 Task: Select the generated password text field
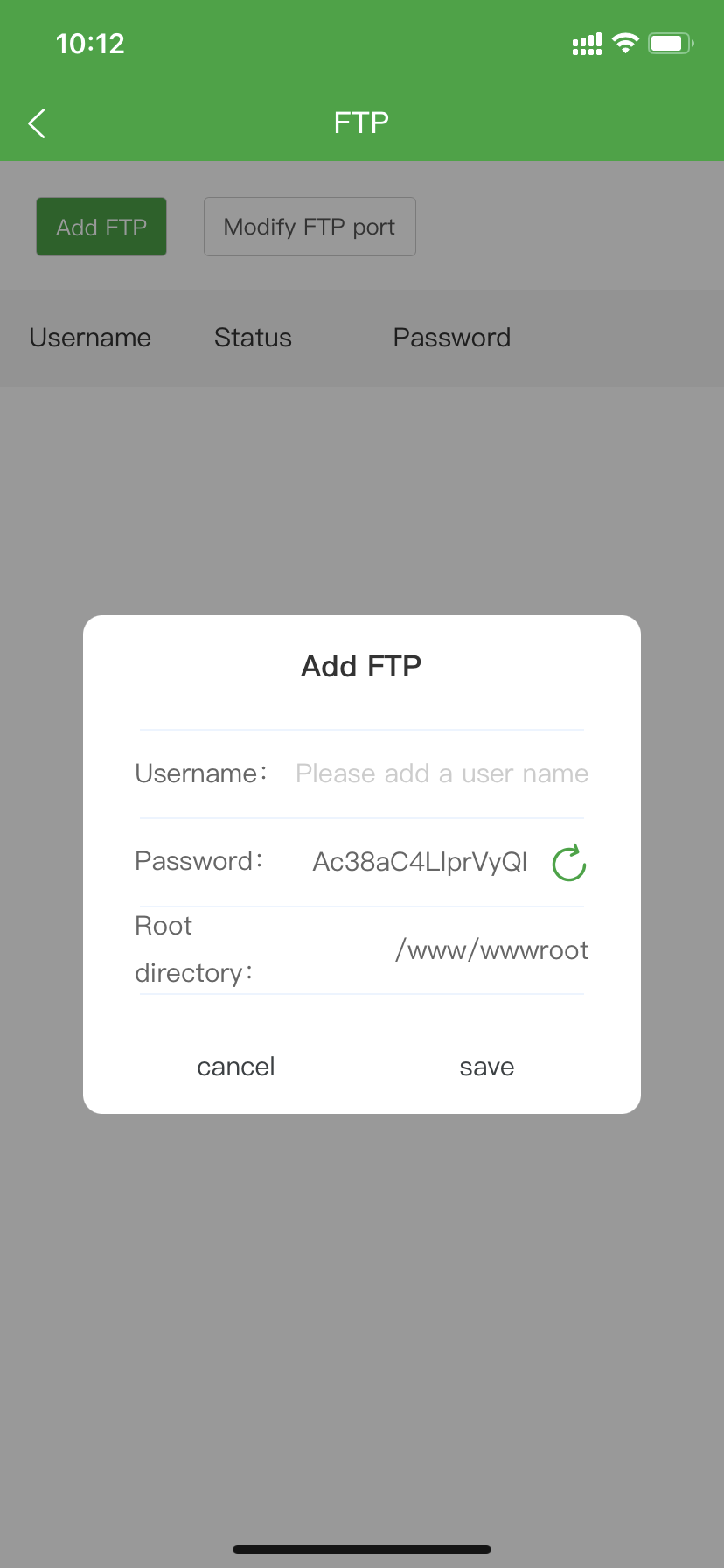[x=420, y=862]
